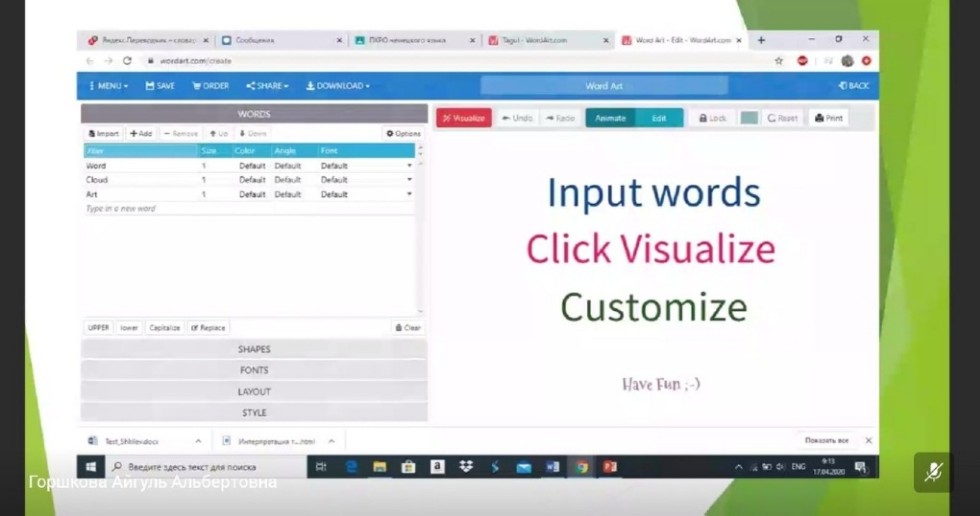Click the teal color swatch
The height and width of the screenshot is (516, 980).
tap(749, 118)
